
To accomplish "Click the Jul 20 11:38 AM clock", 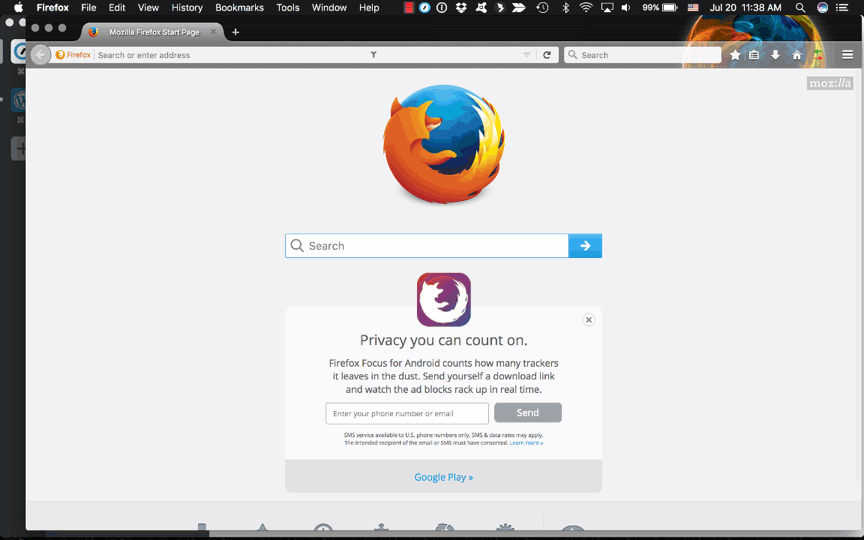I will [746, 8].
